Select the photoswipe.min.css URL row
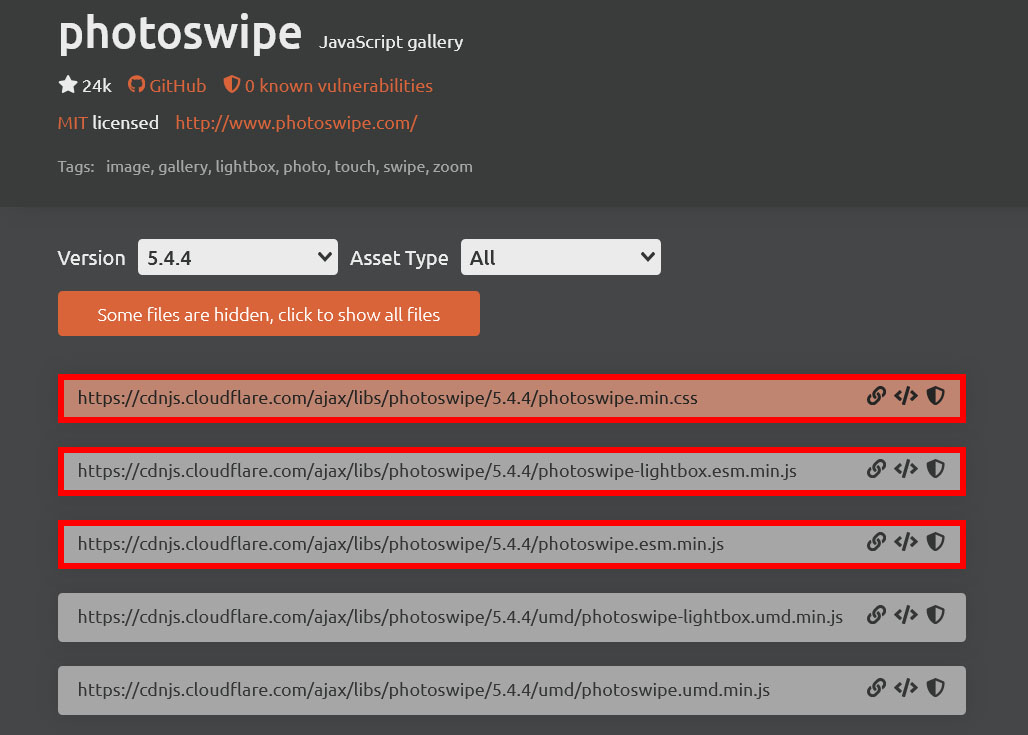Viewport: 1028px width, 735px height. (x=387, y=398)
